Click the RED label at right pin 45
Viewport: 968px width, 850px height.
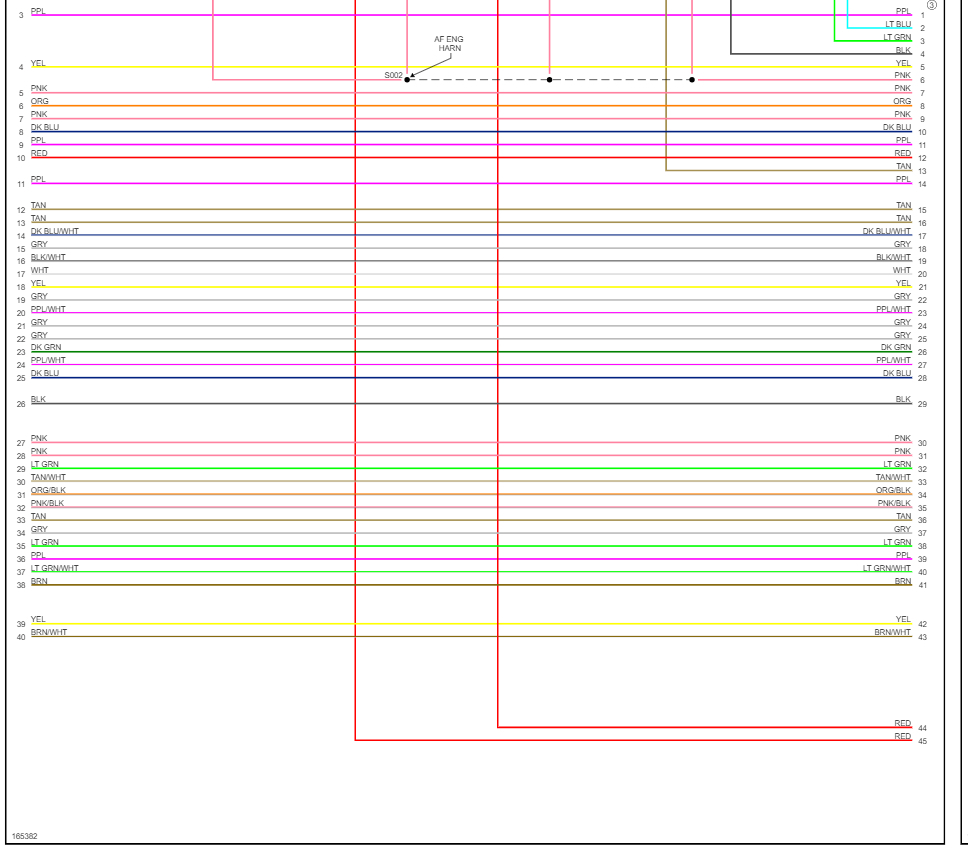(903, 736)
